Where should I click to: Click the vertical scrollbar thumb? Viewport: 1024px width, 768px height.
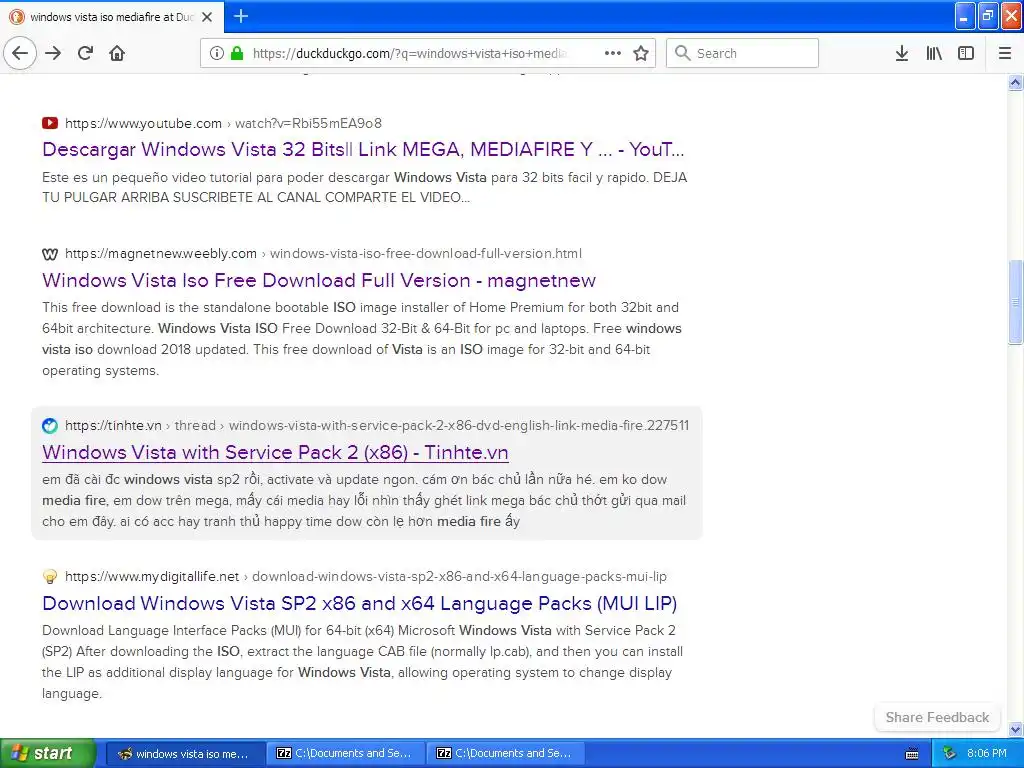tap(1015, 301)
